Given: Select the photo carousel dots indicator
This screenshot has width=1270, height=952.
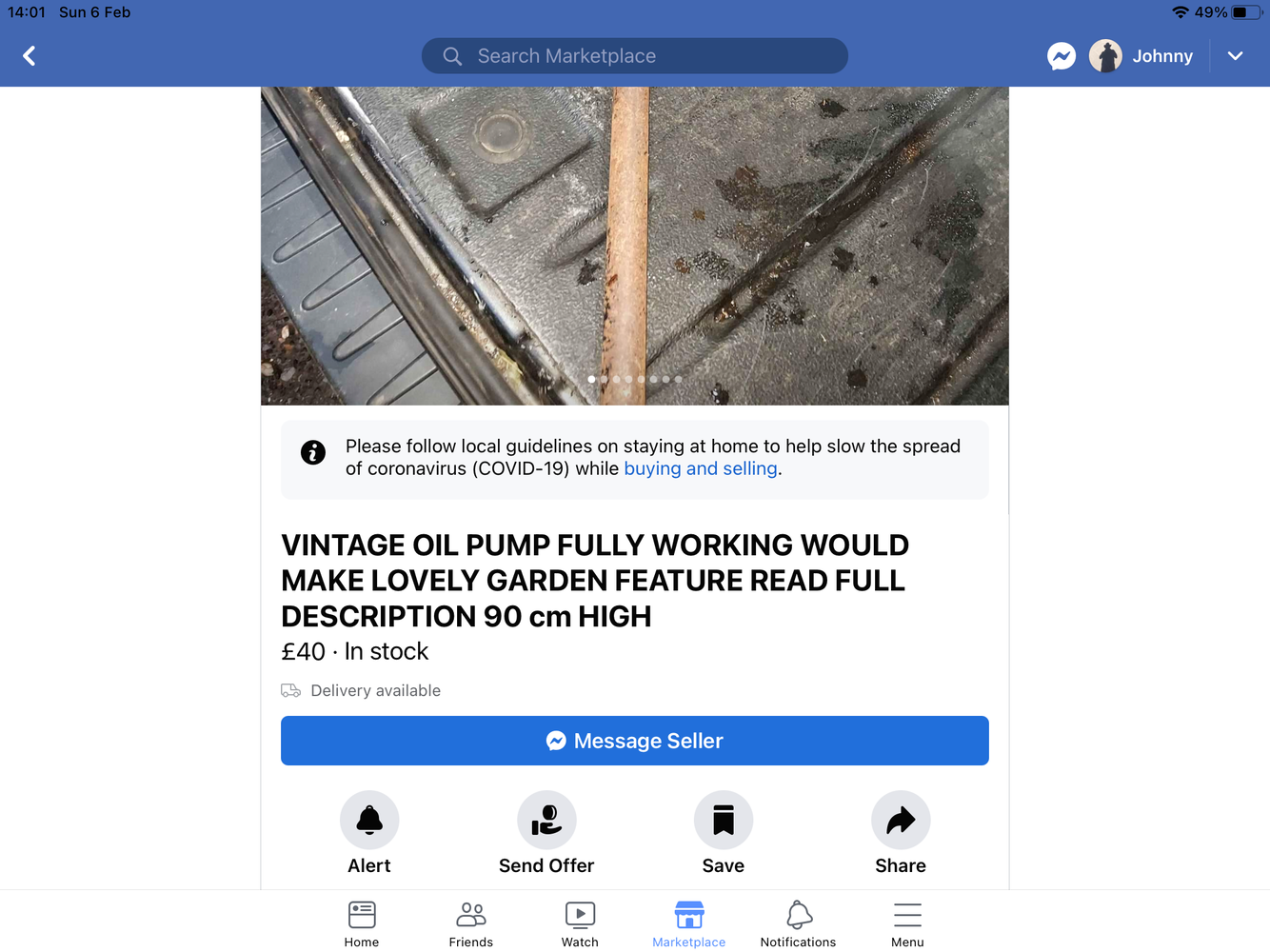Looking at the screenshot, I should tap(635, 379).
